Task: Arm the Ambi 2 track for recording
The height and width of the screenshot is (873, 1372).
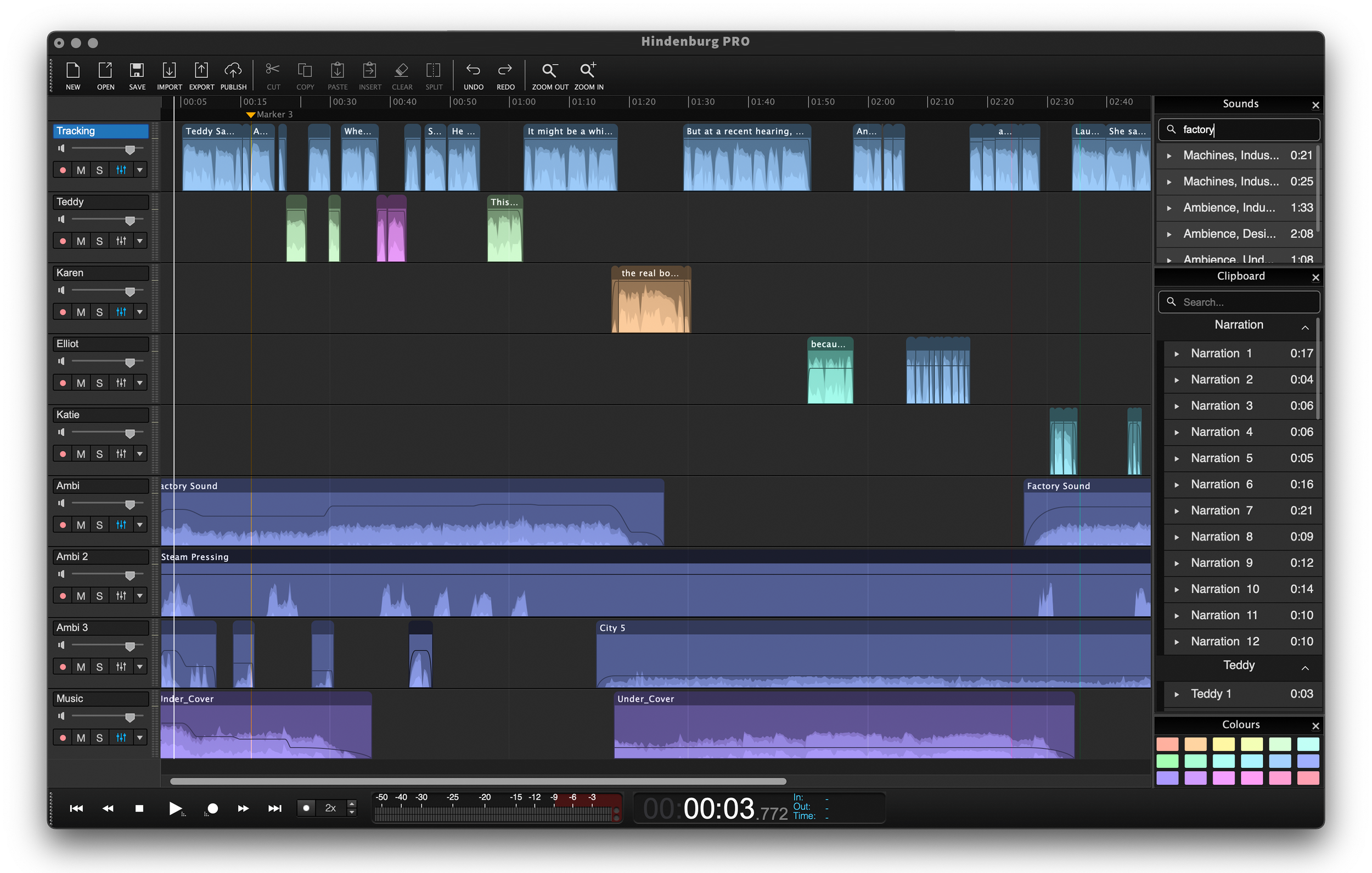Action: tap(63, 595)
